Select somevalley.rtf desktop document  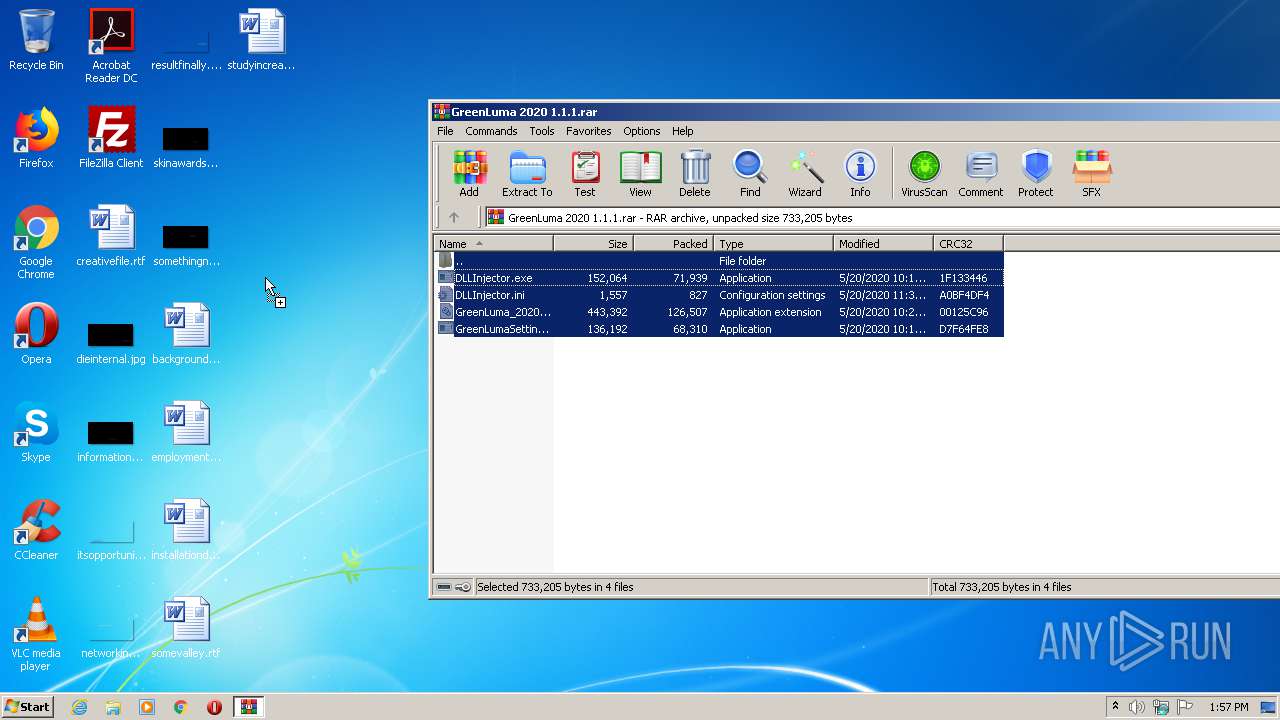[186, 628]
